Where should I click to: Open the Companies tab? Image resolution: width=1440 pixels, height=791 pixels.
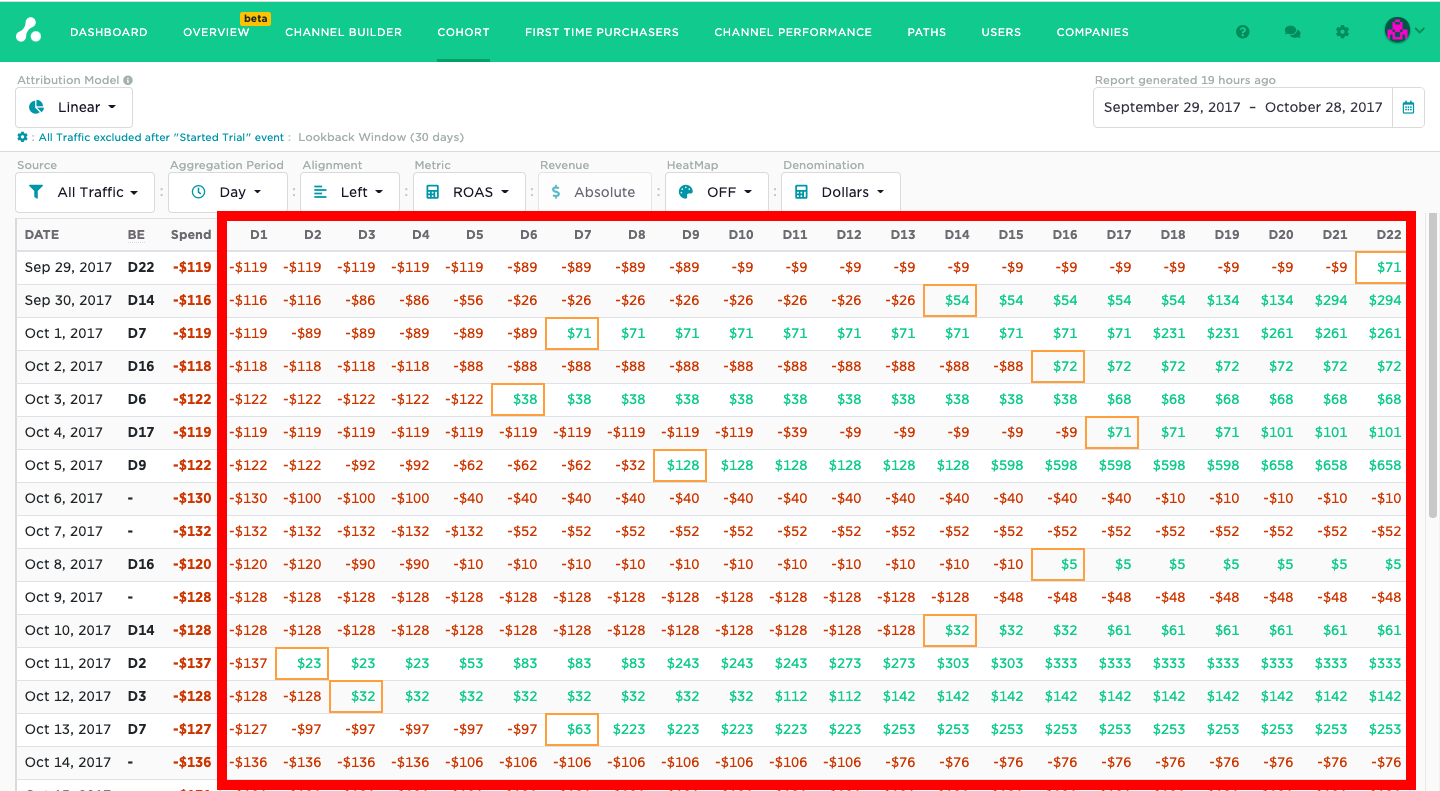(1092, 32)
